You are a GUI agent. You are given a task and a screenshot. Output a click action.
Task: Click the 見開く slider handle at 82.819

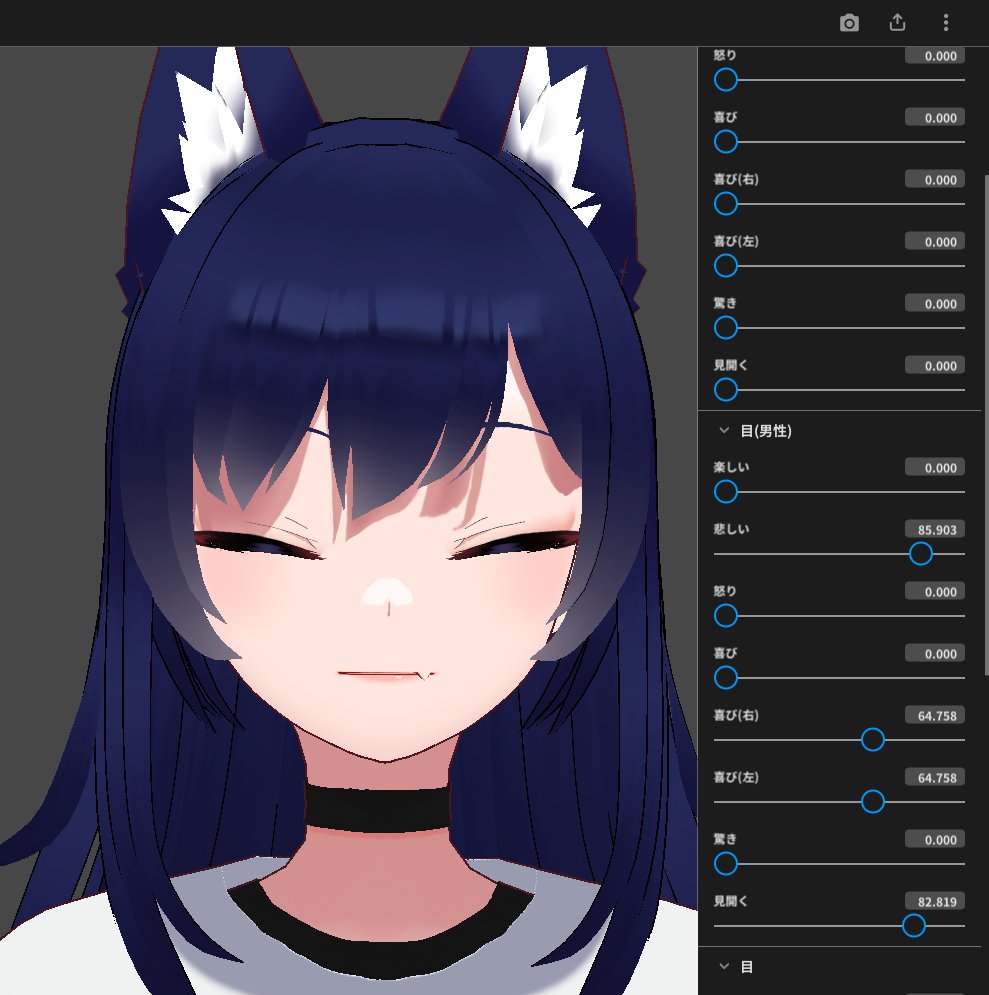pyautogui.click(x=914, y=925)
